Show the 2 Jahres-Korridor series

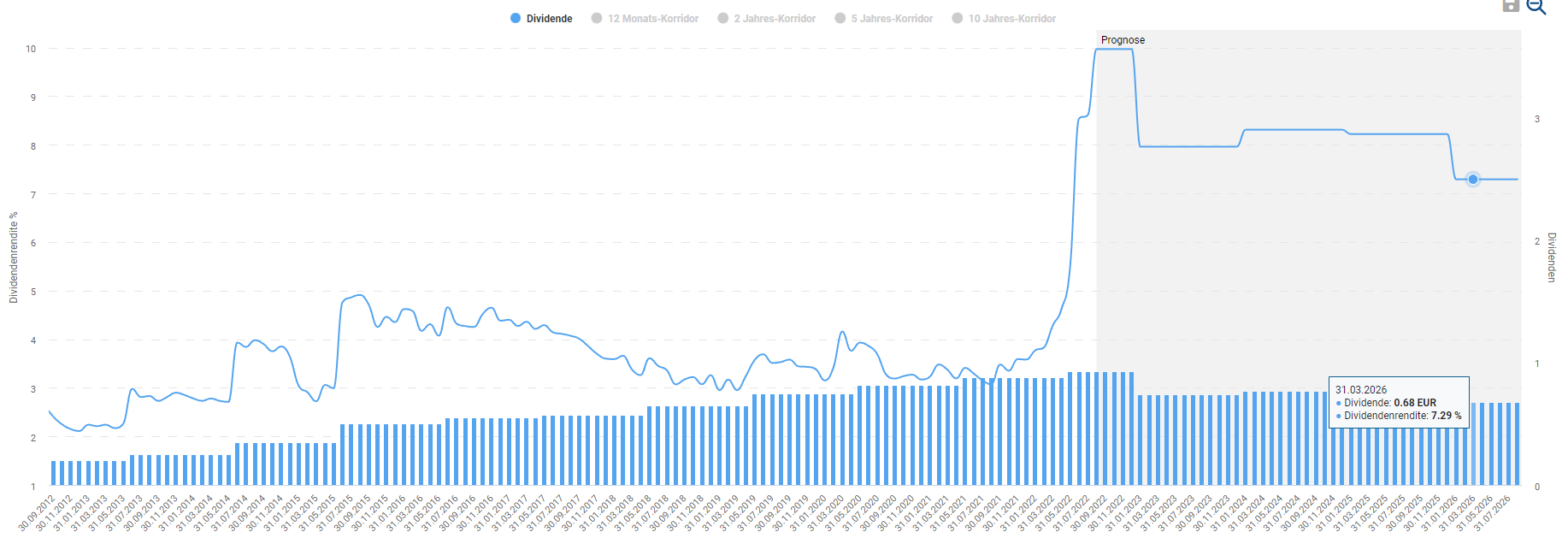tap(766, 18)
